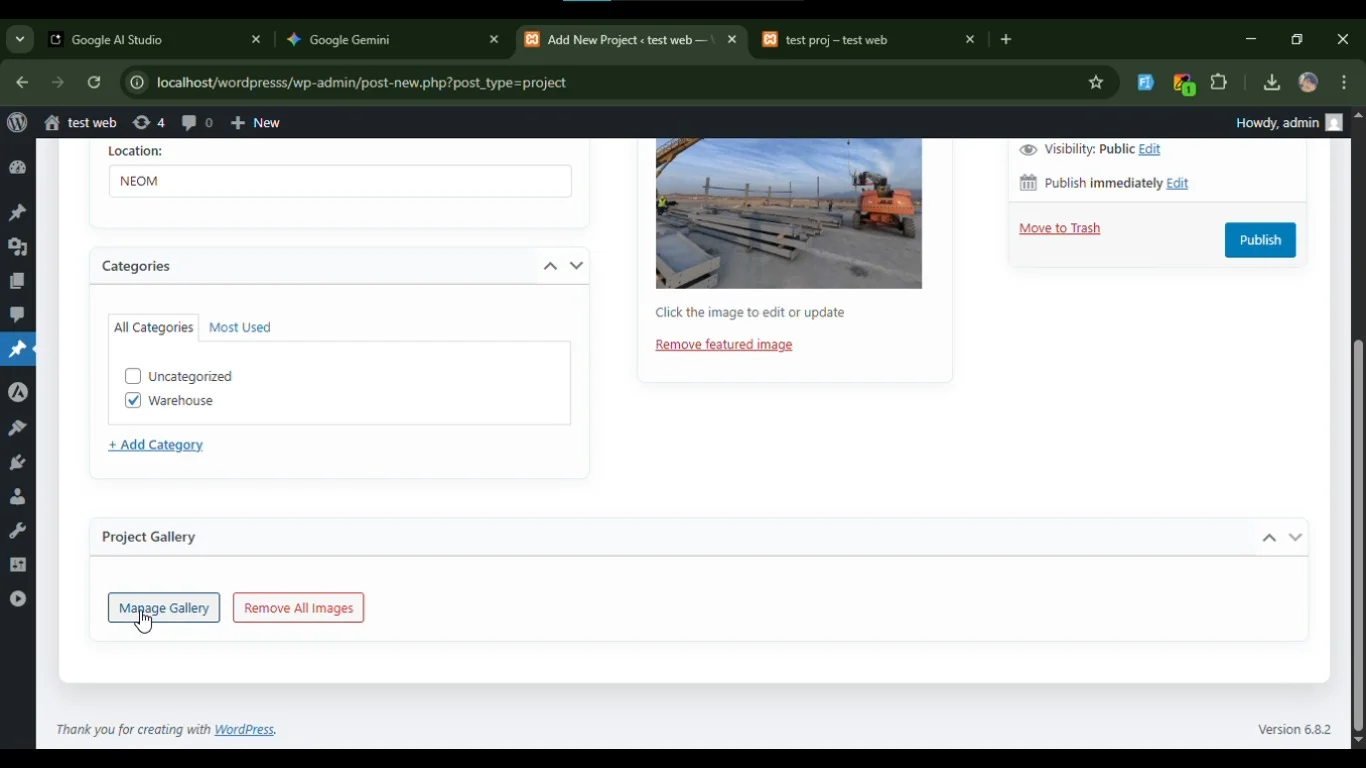This screenshot has width=1366, height=768.
Task: Move Categories panel up
Action: 550,266
